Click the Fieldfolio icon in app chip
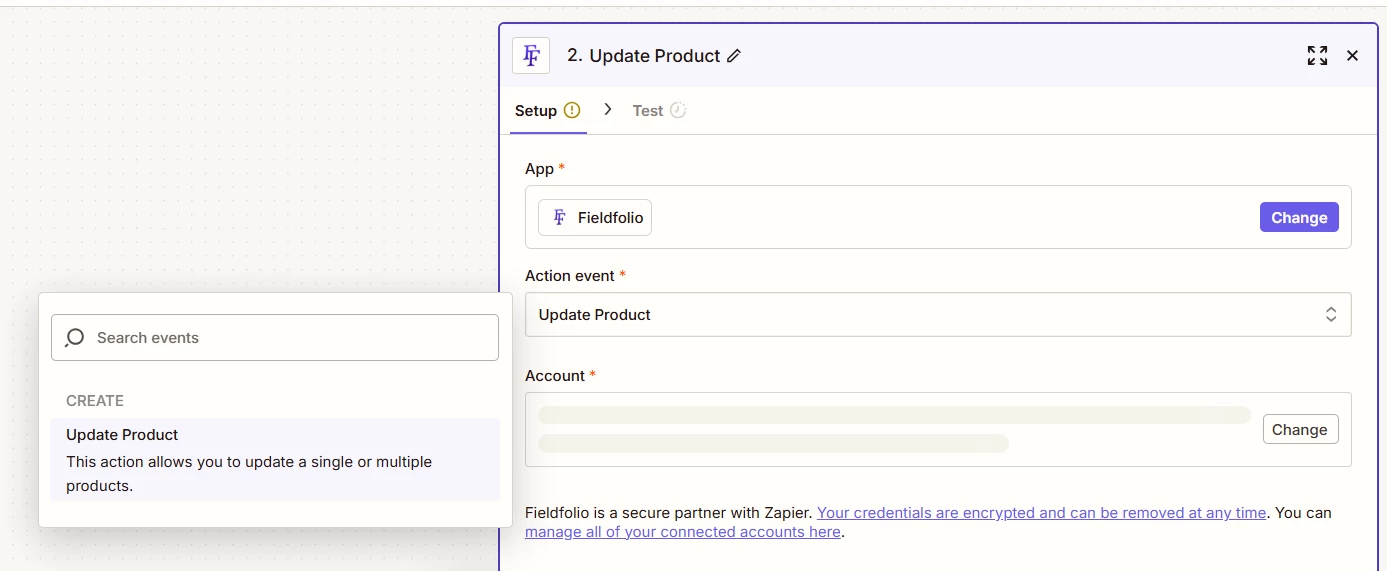This screenshot has width=1387, height=571. (x=559, y=217)
